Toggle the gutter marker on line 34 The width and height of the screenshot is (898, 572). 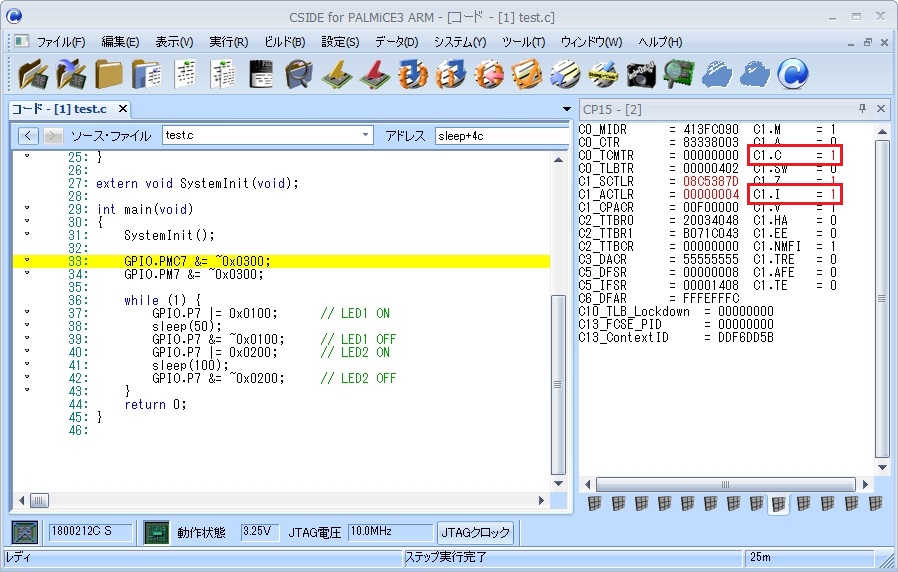[x=26, y=273]
